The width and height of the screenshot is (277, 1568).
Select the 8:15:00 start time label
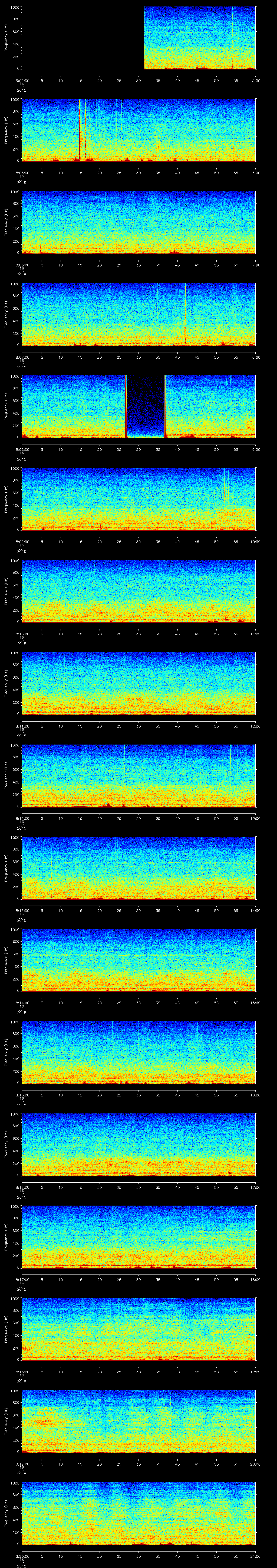point(22,1095)
